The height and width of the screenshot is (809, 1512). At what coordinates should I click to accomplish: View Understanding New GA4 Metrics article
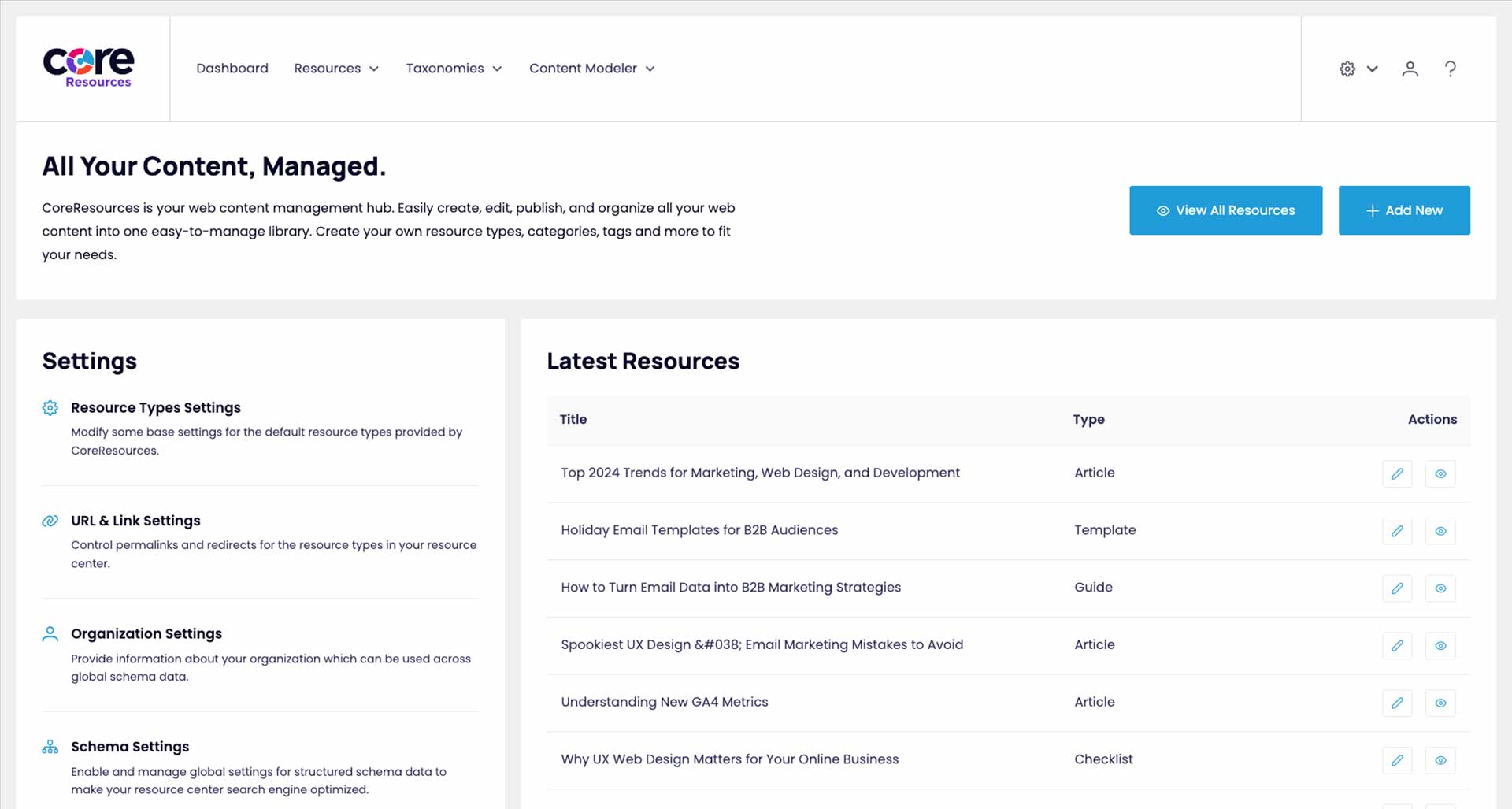(1440, 703)
